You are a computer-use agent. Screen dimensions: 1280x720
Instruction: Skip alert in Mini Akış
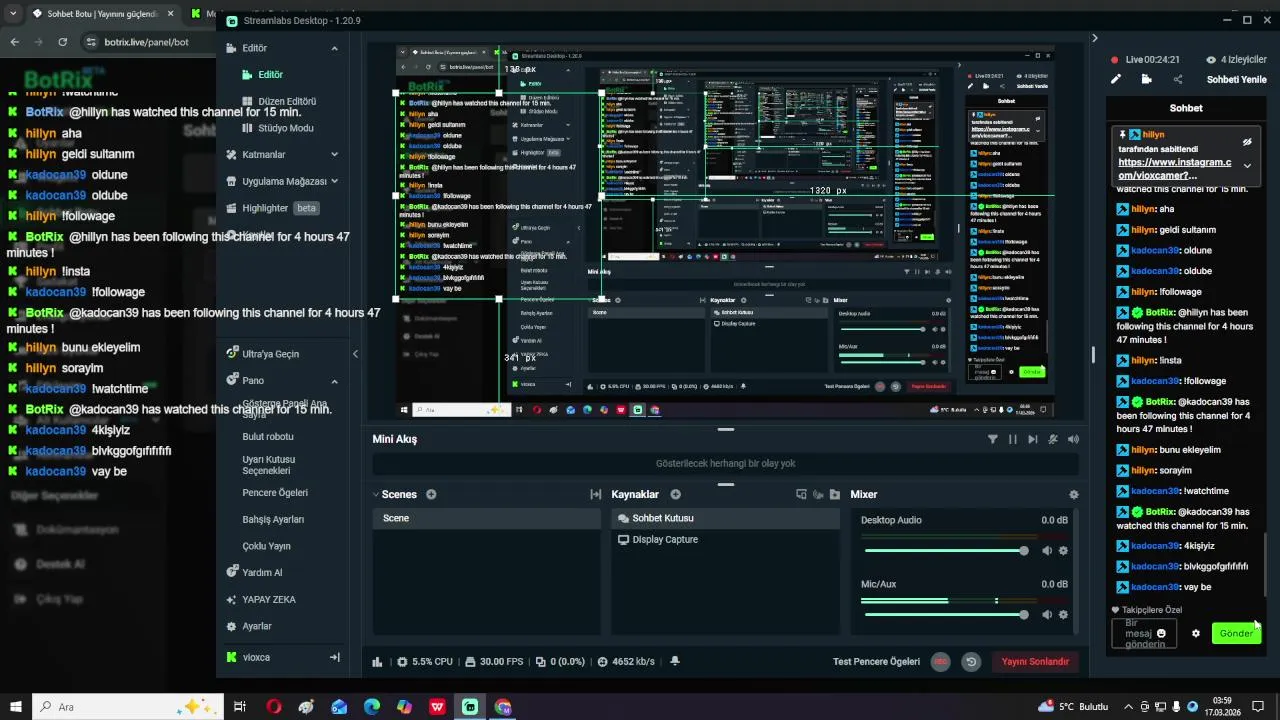click(x=1033, y=439)
